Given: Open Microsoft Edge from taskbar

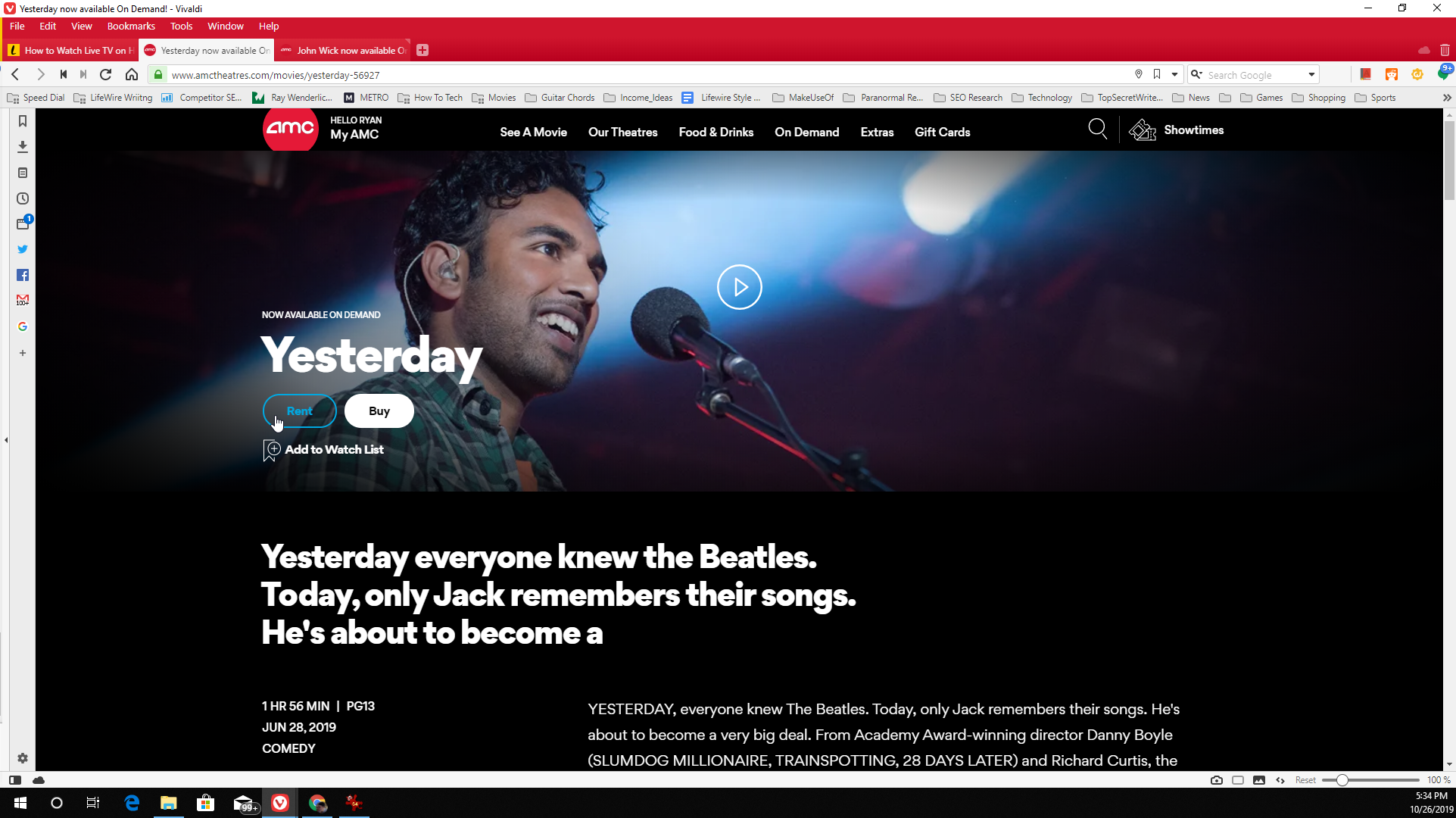Looking at the screenshot, I should [132, 803].
